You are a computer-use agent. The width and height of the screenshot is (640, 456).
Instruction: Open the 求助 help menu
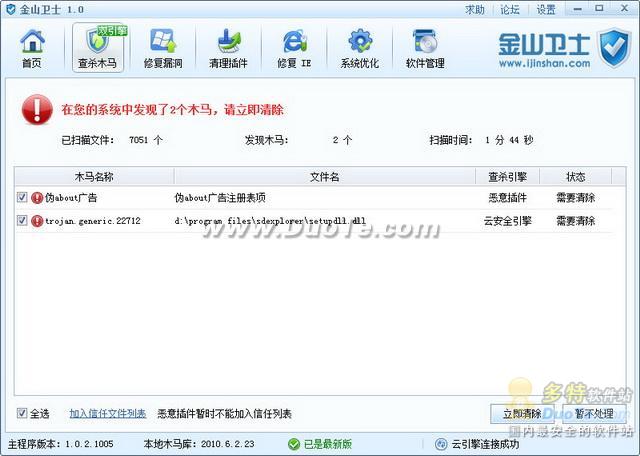tap(475, 9)
